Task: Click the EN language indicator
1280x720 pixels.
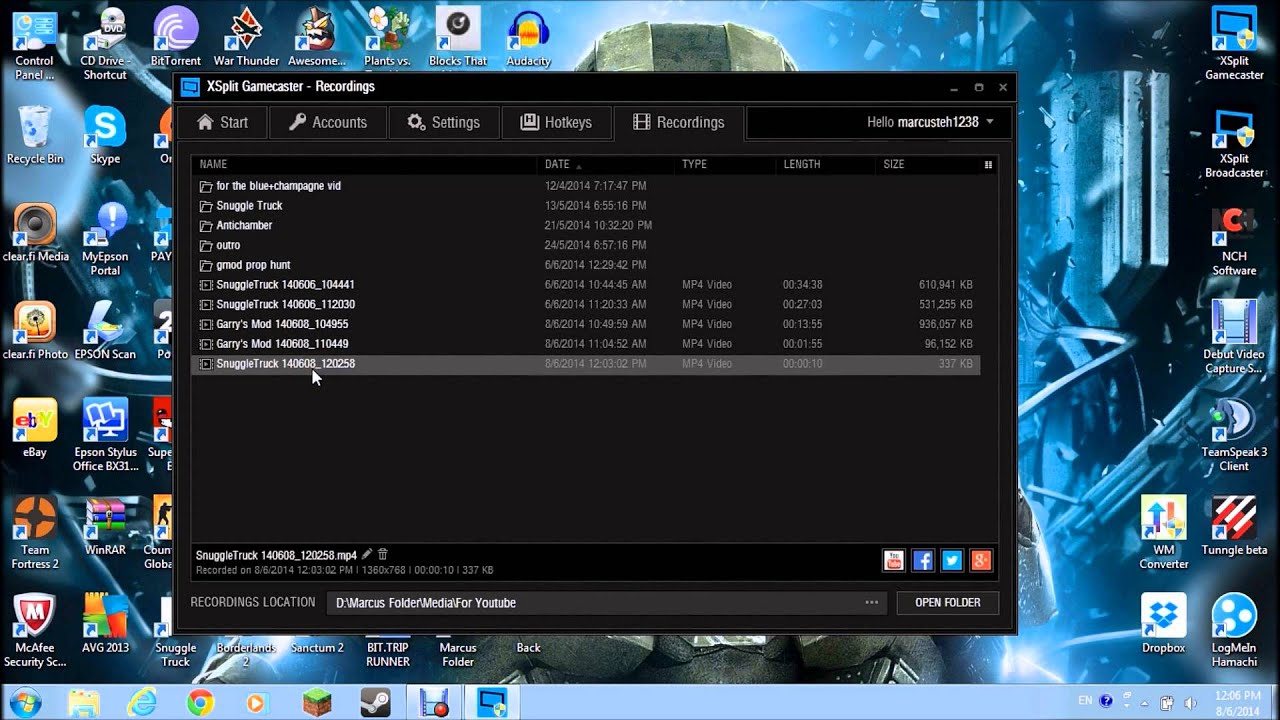Action: pos(1085,702)
